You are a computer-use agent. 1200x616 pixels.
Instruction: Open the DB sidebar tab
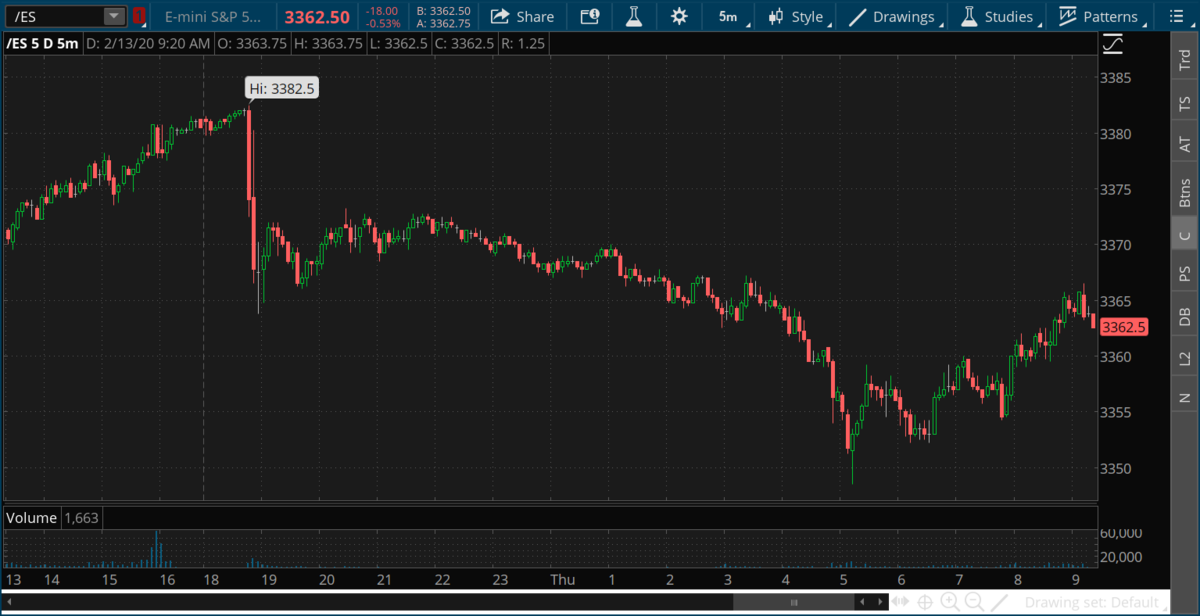tap(1185, 316)
